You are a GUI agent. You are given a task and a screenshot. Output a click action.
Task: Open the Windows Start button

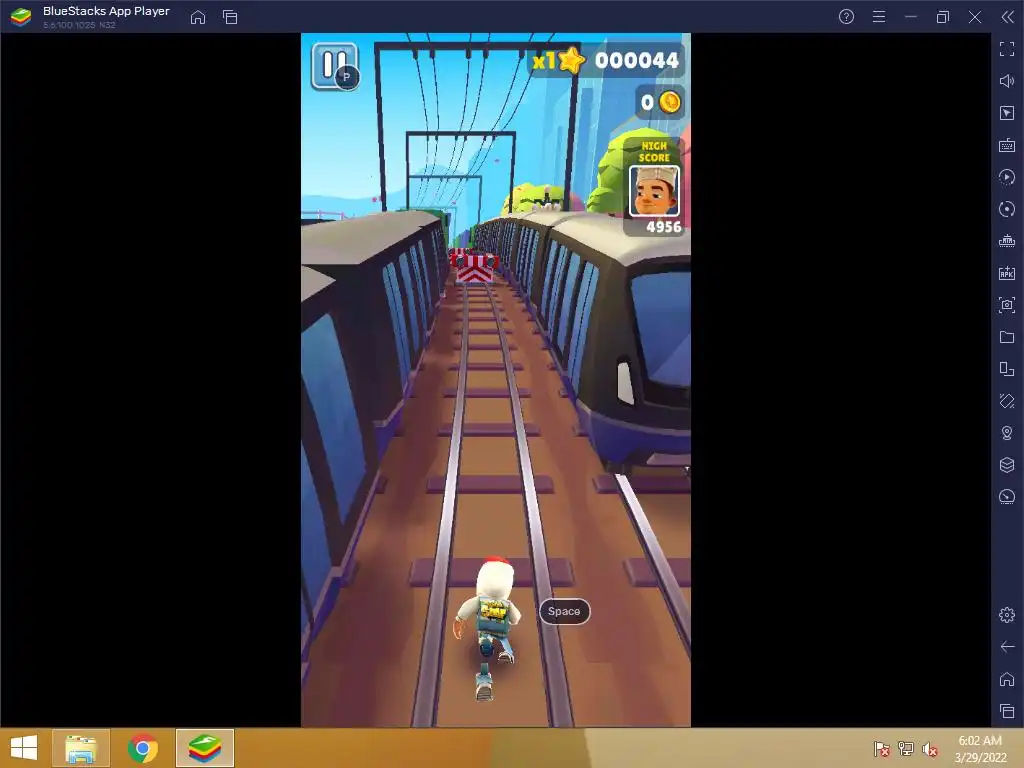pos(24,748)
